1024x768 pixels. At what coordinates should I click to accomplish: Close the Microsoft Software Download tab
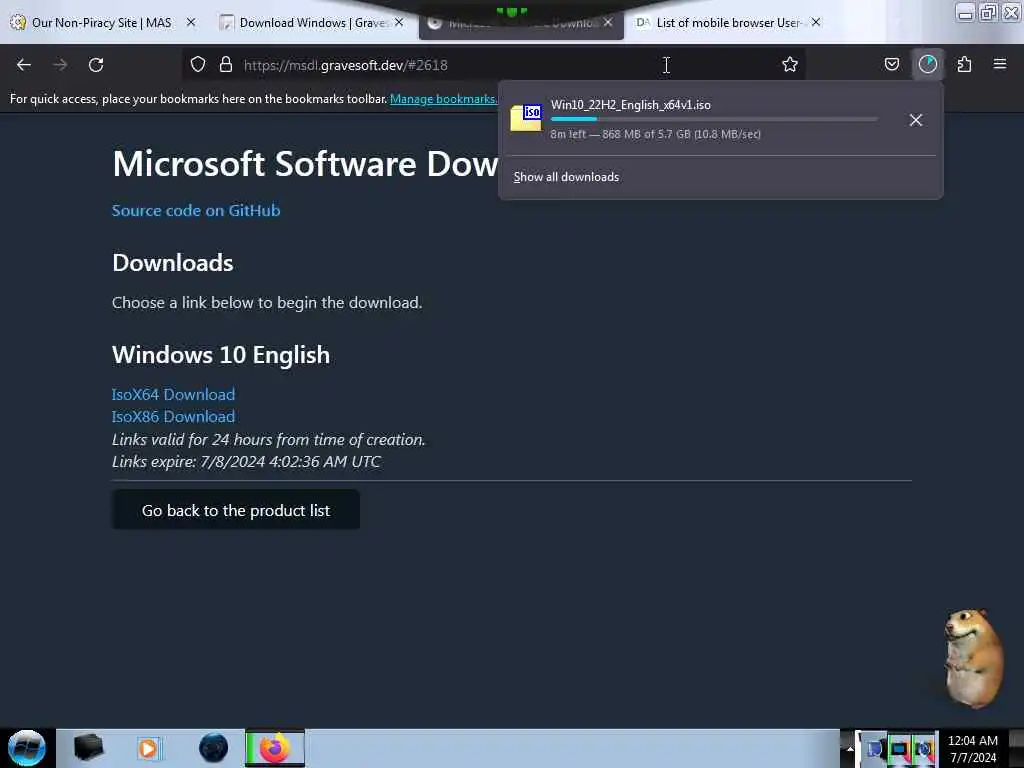pyautogui.click(x=608, y=22)
